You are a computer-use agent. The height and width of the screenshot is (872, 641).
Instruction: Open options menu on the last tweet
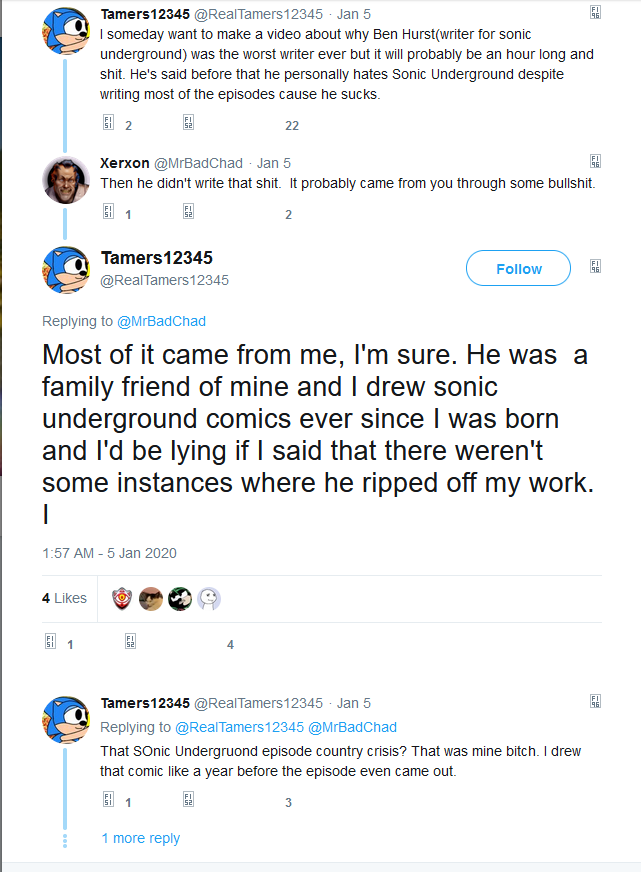[x=596, y=702]
